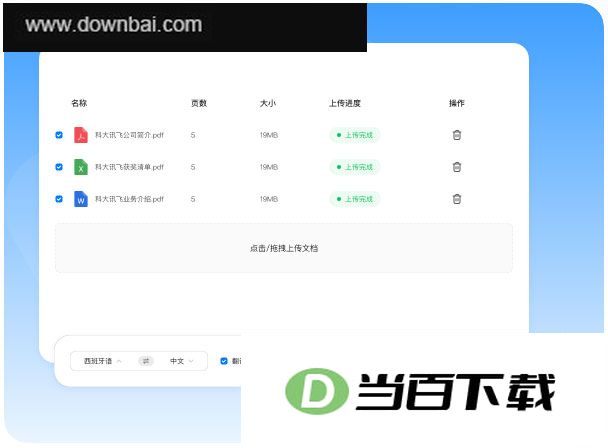Screen dimensions: 608x448
Task: Open the 西班牙语 source language dropdown
Action: [103, 361]
